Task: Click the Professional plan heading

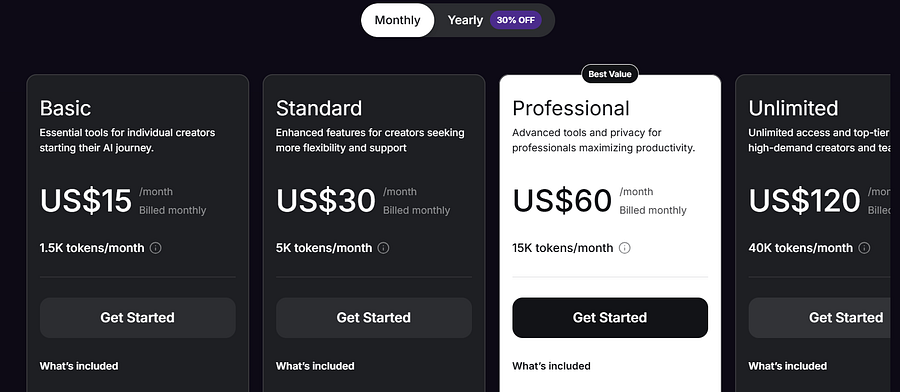Action: click(x=571, y=108)
